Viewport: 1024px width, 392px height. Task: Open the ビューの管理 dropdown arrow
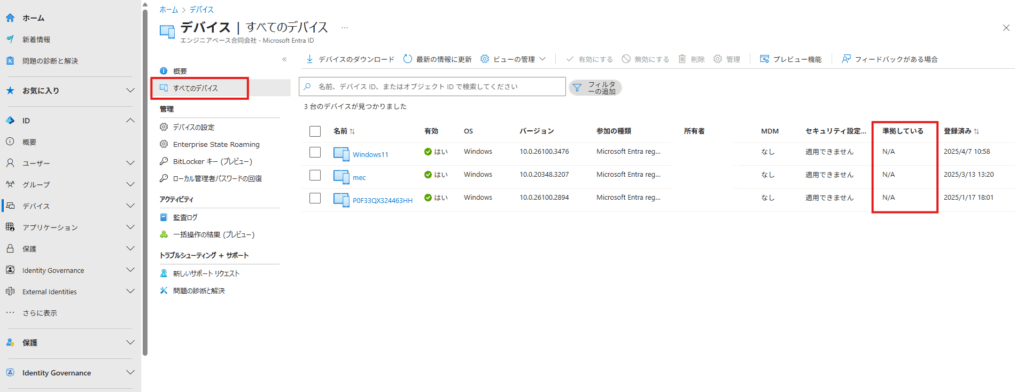click(542, 59)
